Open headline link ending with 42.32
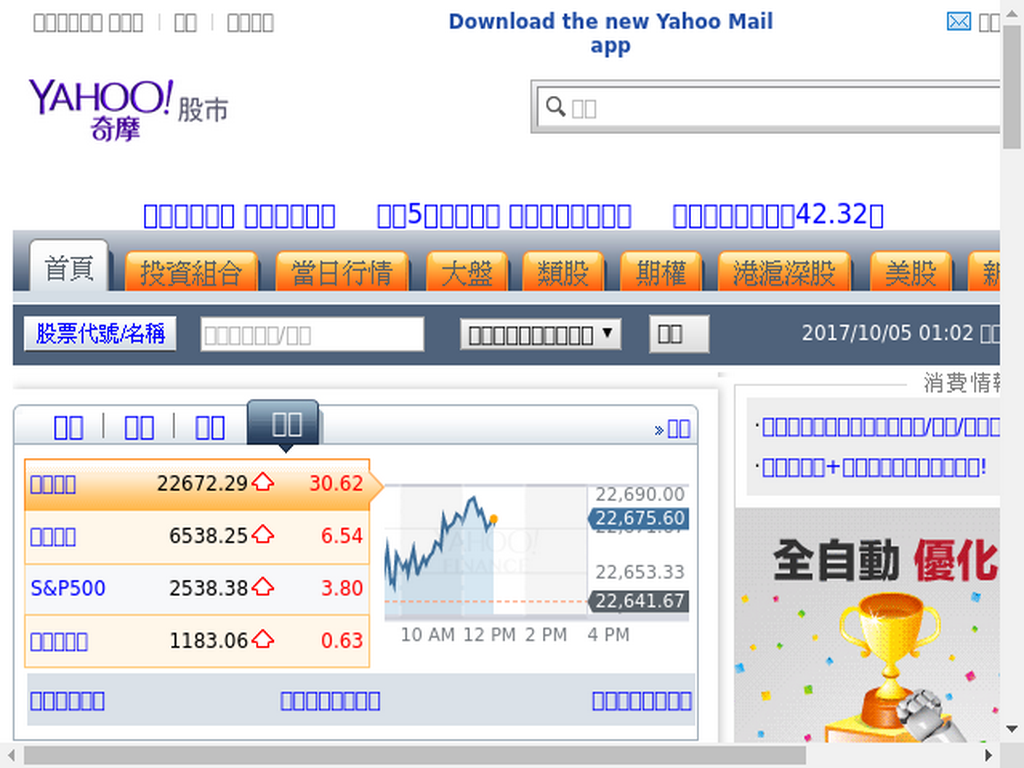 tap(778, 214)
